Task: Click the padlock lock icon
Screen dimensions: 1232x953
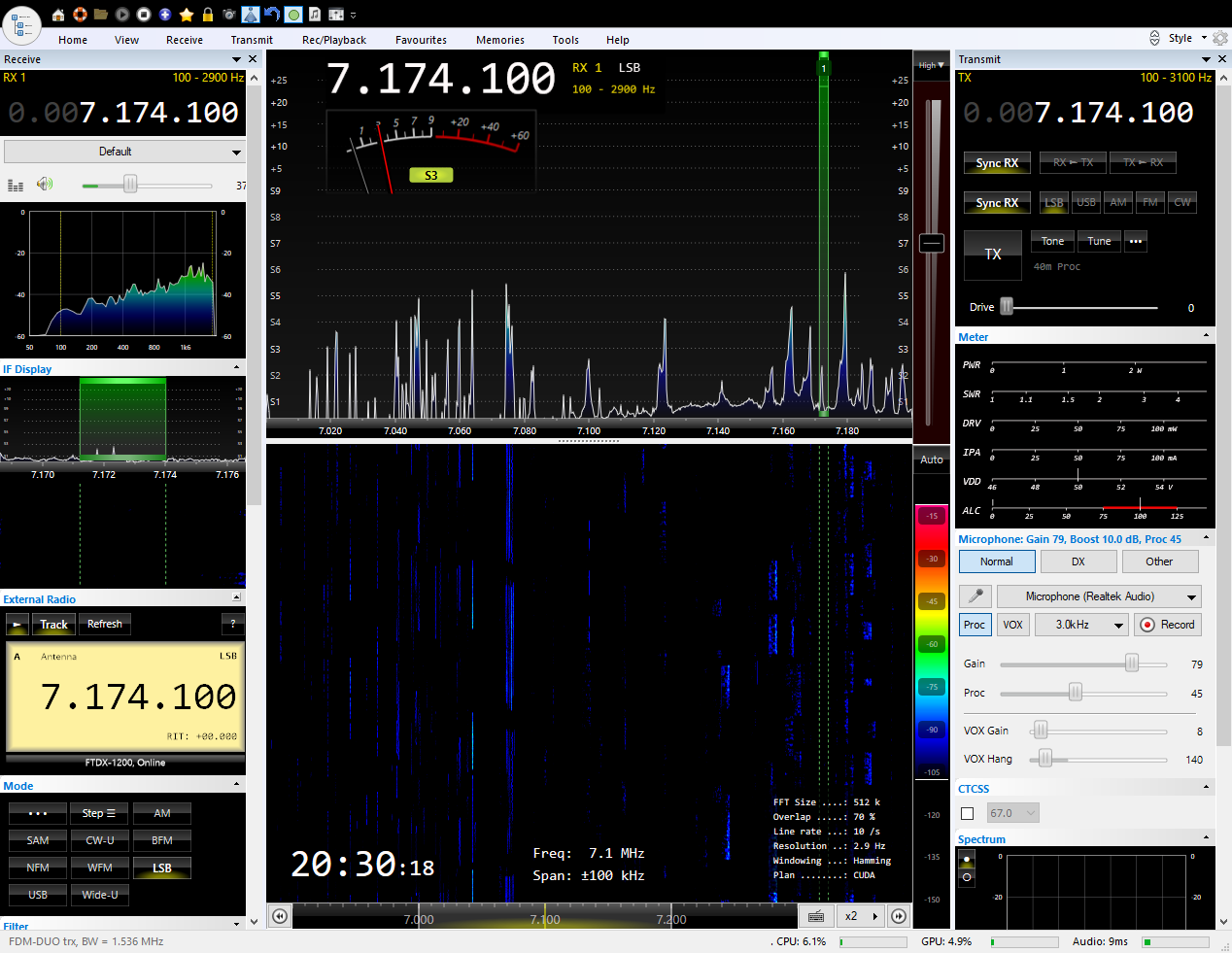Action: coord(208,15)
